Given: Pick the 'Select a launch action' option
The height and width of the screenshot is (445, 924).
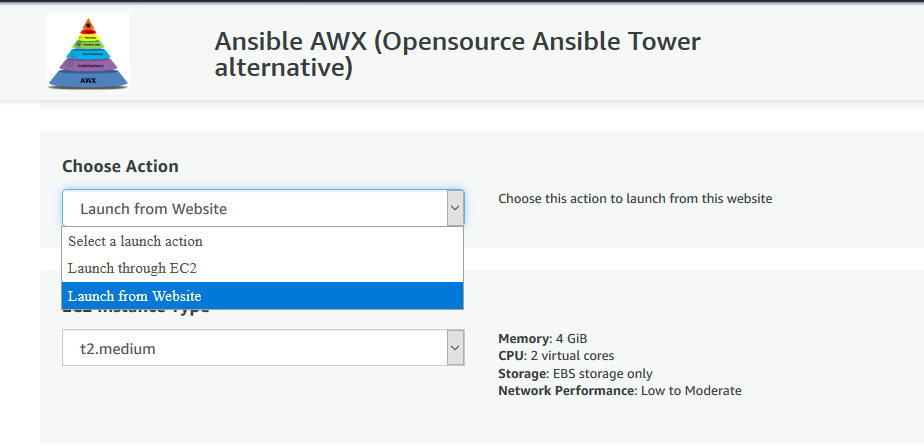Looking at the screenshot, I should pos(135,241).
